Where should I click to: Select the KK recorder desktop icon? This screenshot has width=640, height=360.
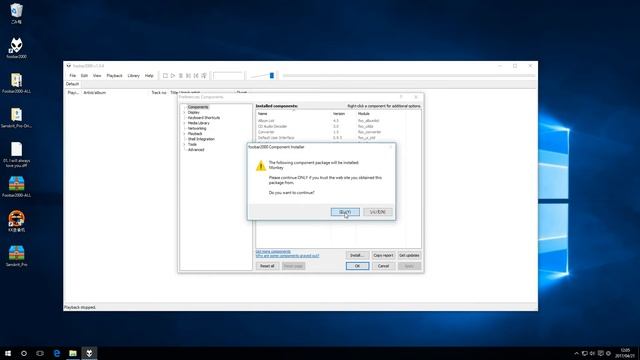point(16,221)
